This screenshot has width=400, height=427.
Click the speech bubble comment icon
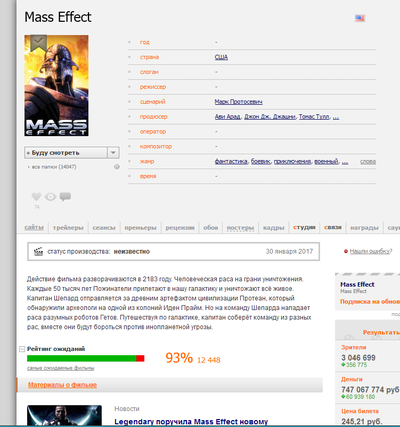tap(65, 197)
